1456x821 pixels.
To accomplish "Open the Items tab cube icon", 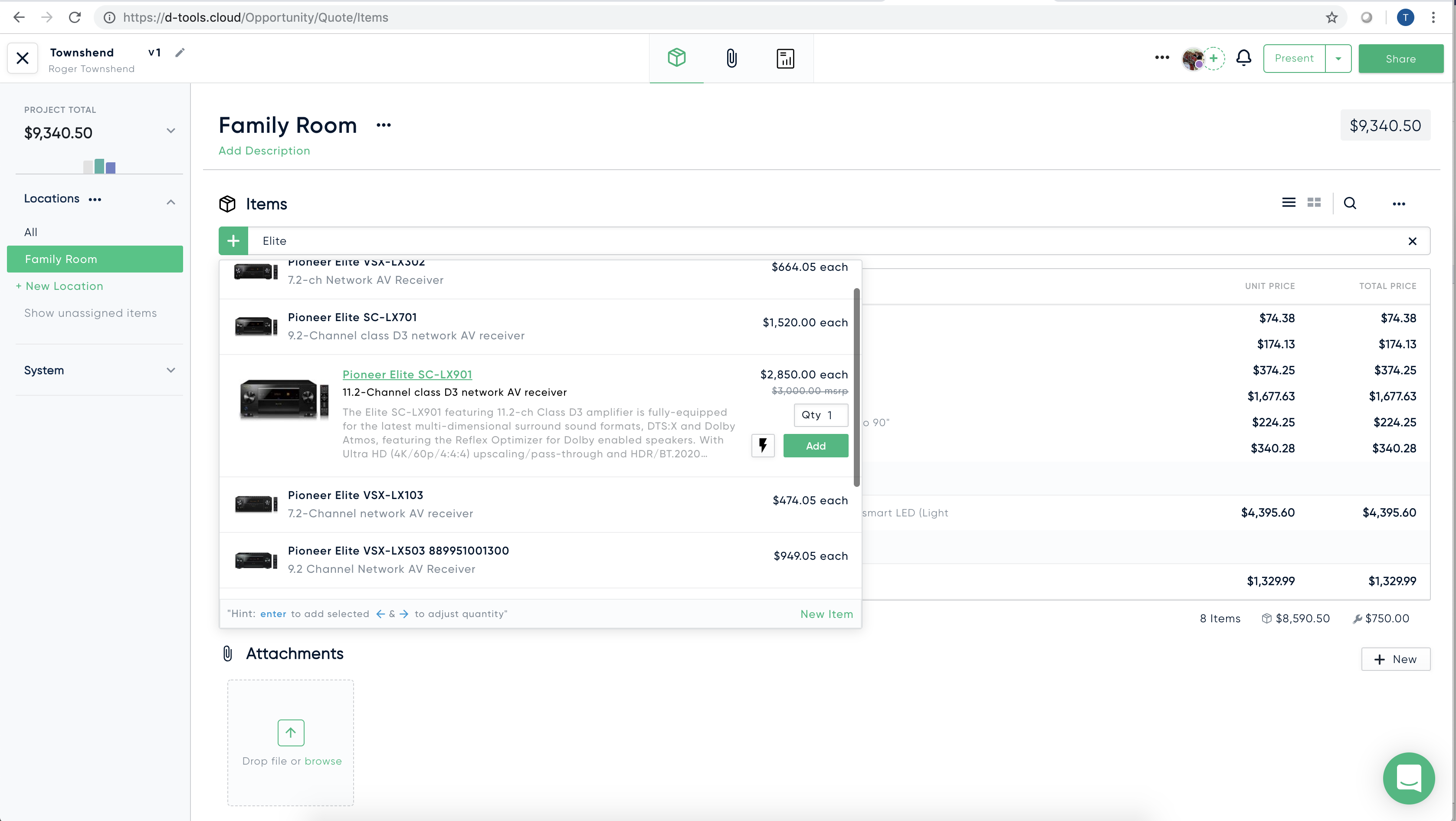I will click(x=676, y=58).
